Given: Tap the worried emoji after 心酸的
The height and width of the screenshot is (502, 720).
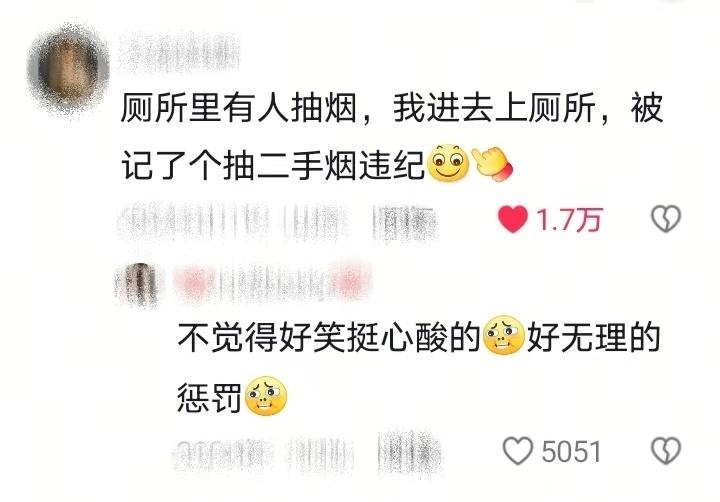Looking at the screenshot, I should click(504, 335).
